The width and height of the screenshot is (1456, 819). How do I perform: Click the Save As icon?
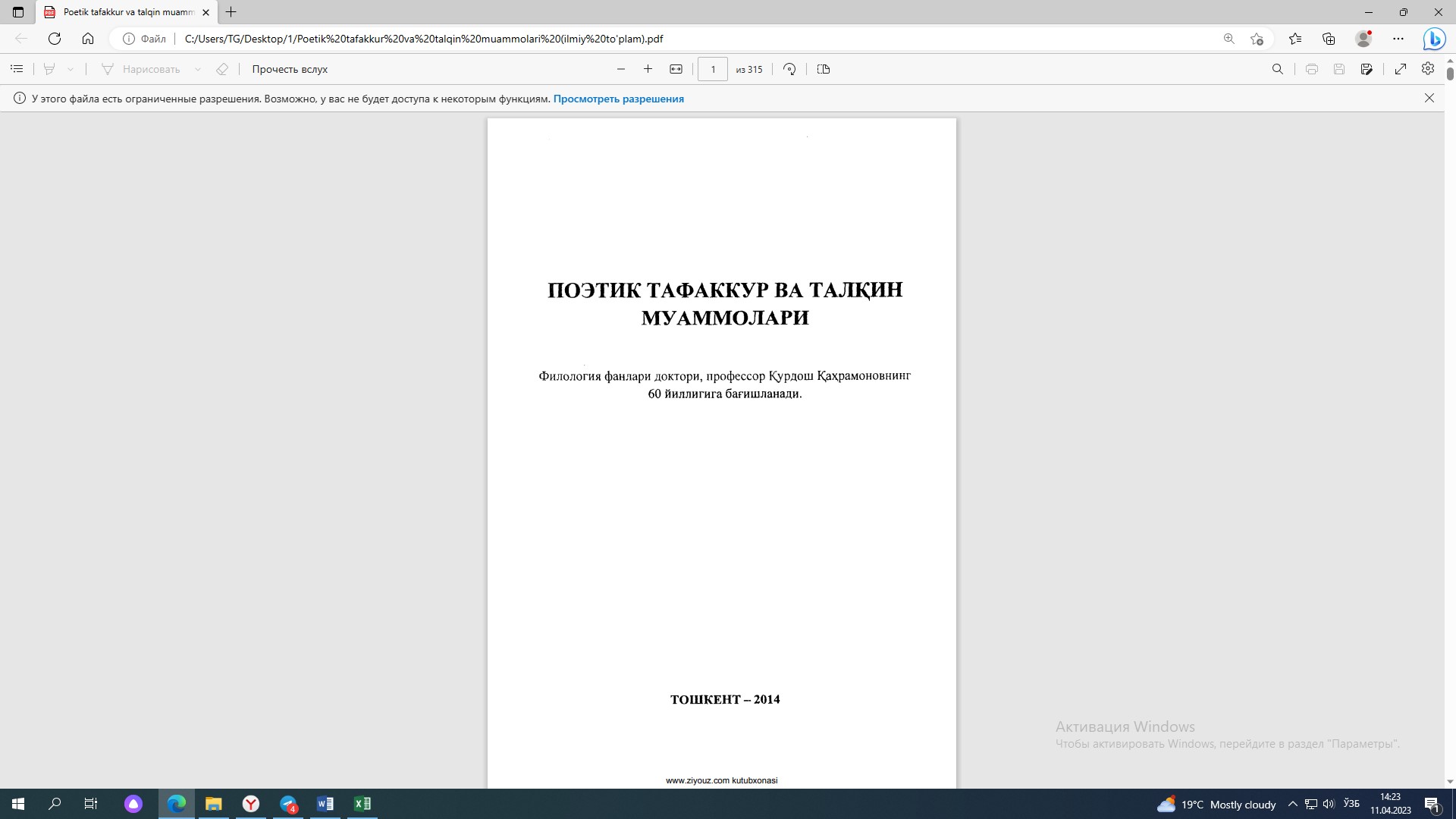tap(1367, 69)
